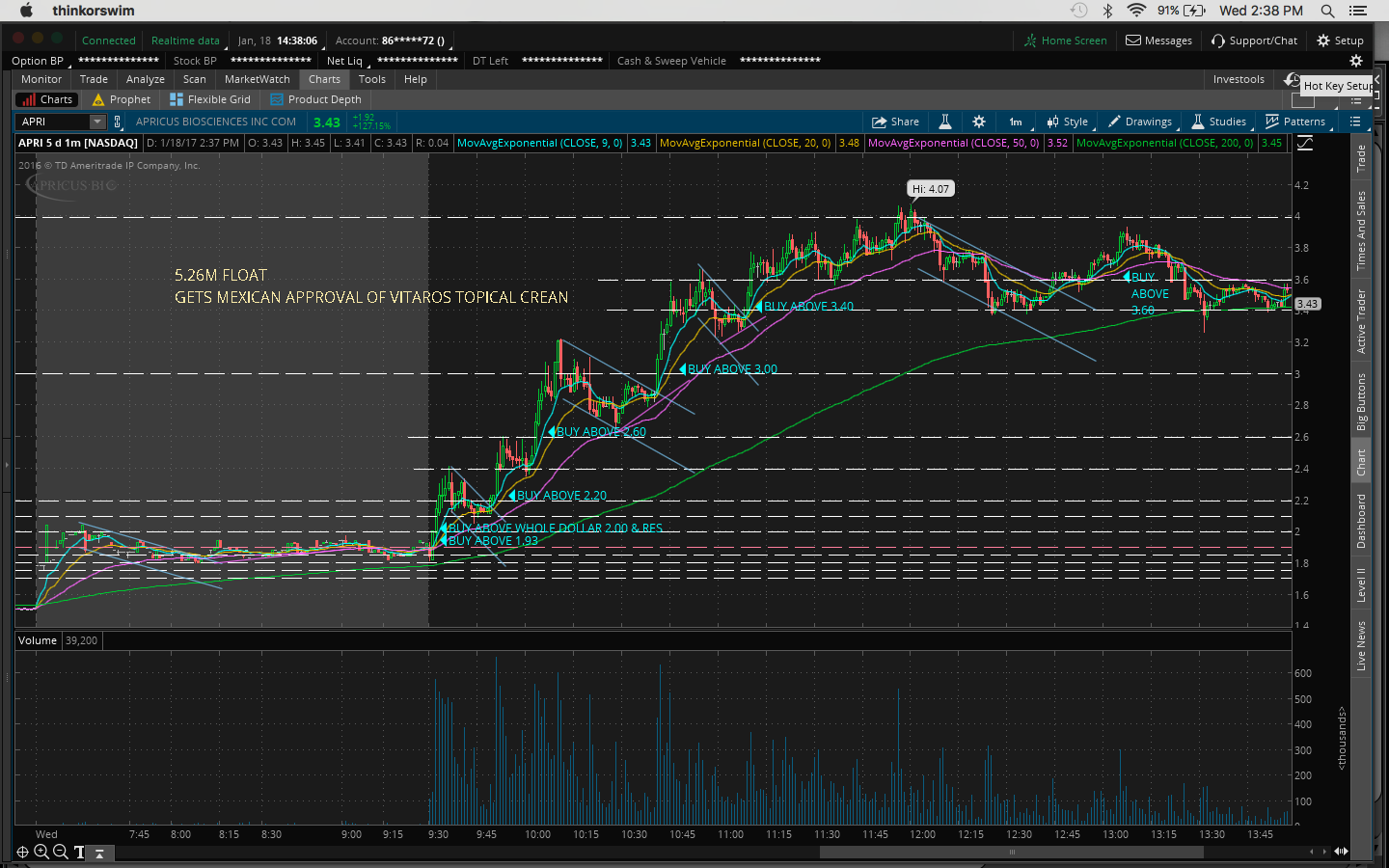This screenshot has height=868, width=1389.
Task: Open the 1m timeframe dropdown
Action: (1016, 122)
